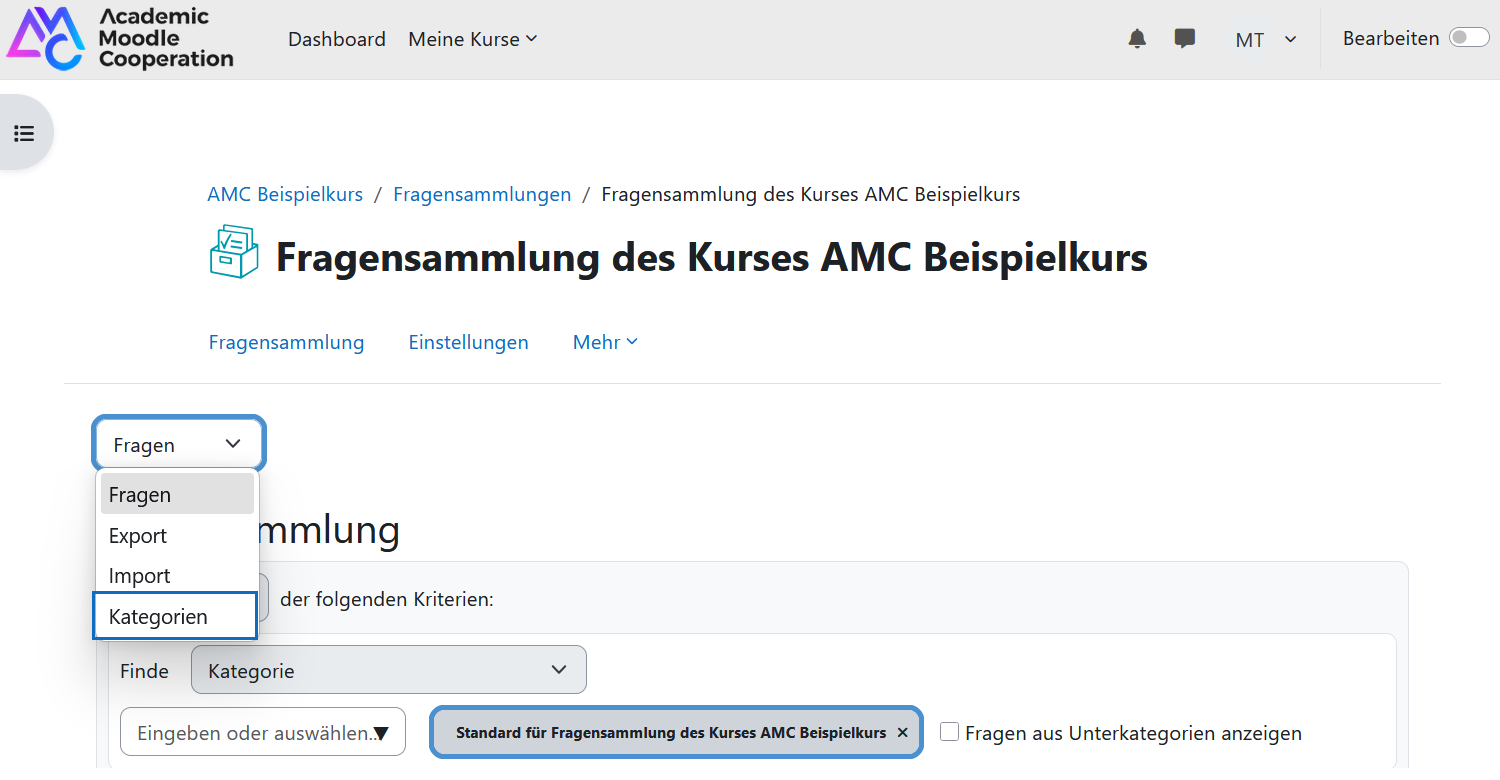Click the page heading Fragensammlung des Kurses AMC Beispielkurs

[711, 257]
